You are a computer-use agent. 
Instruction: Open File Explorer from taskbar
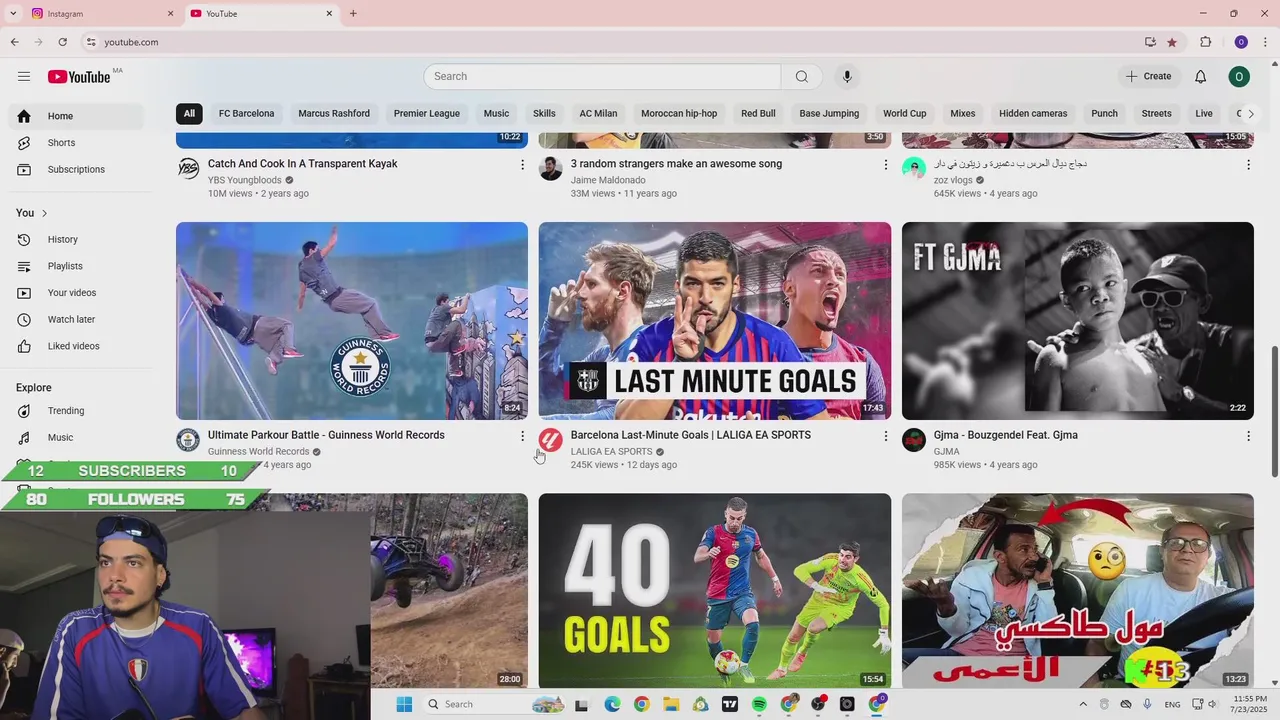click(670, 704)
